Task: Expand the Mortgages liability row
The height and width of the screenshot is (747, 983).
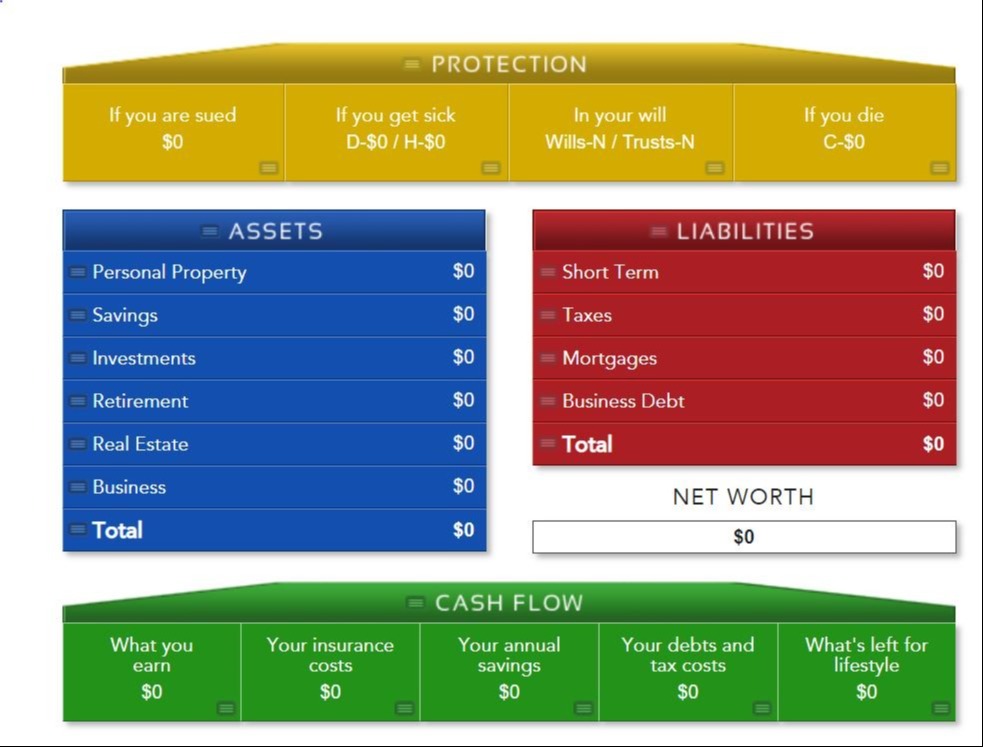Action: (x=548, y=358)
